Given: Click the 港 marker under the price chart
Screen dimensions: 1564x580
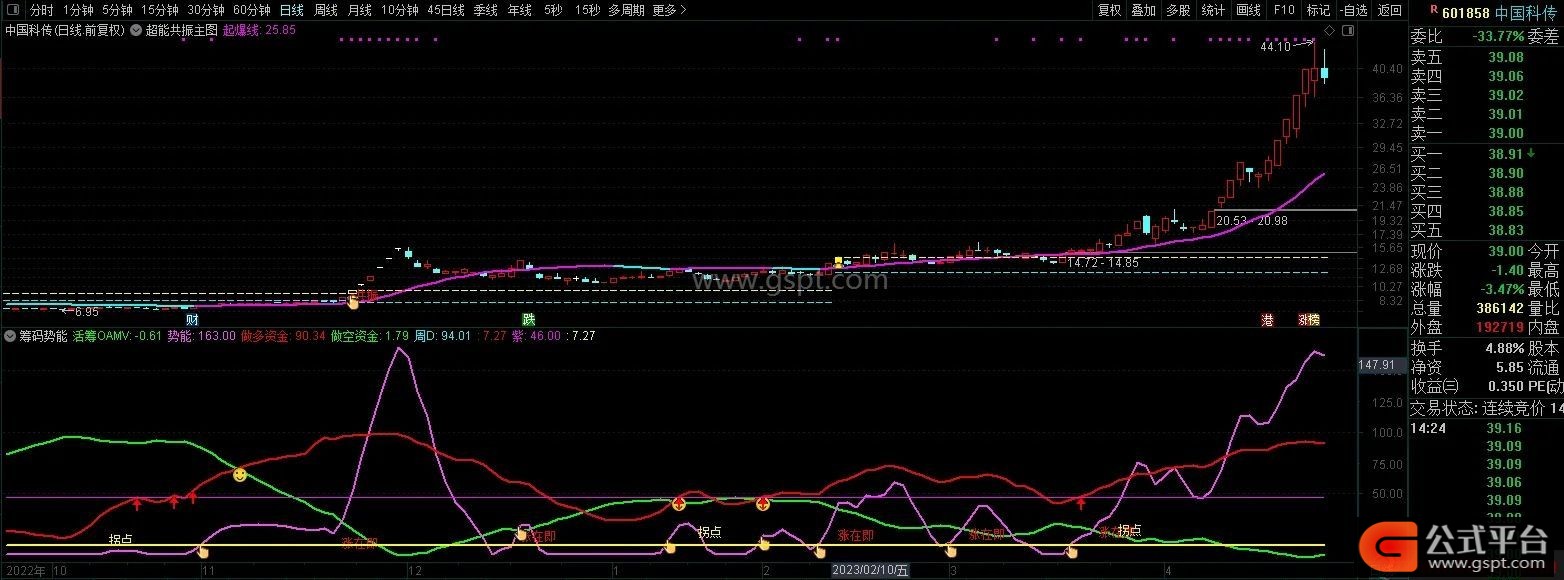Looking at the screenshot, I should [1268, 320].
